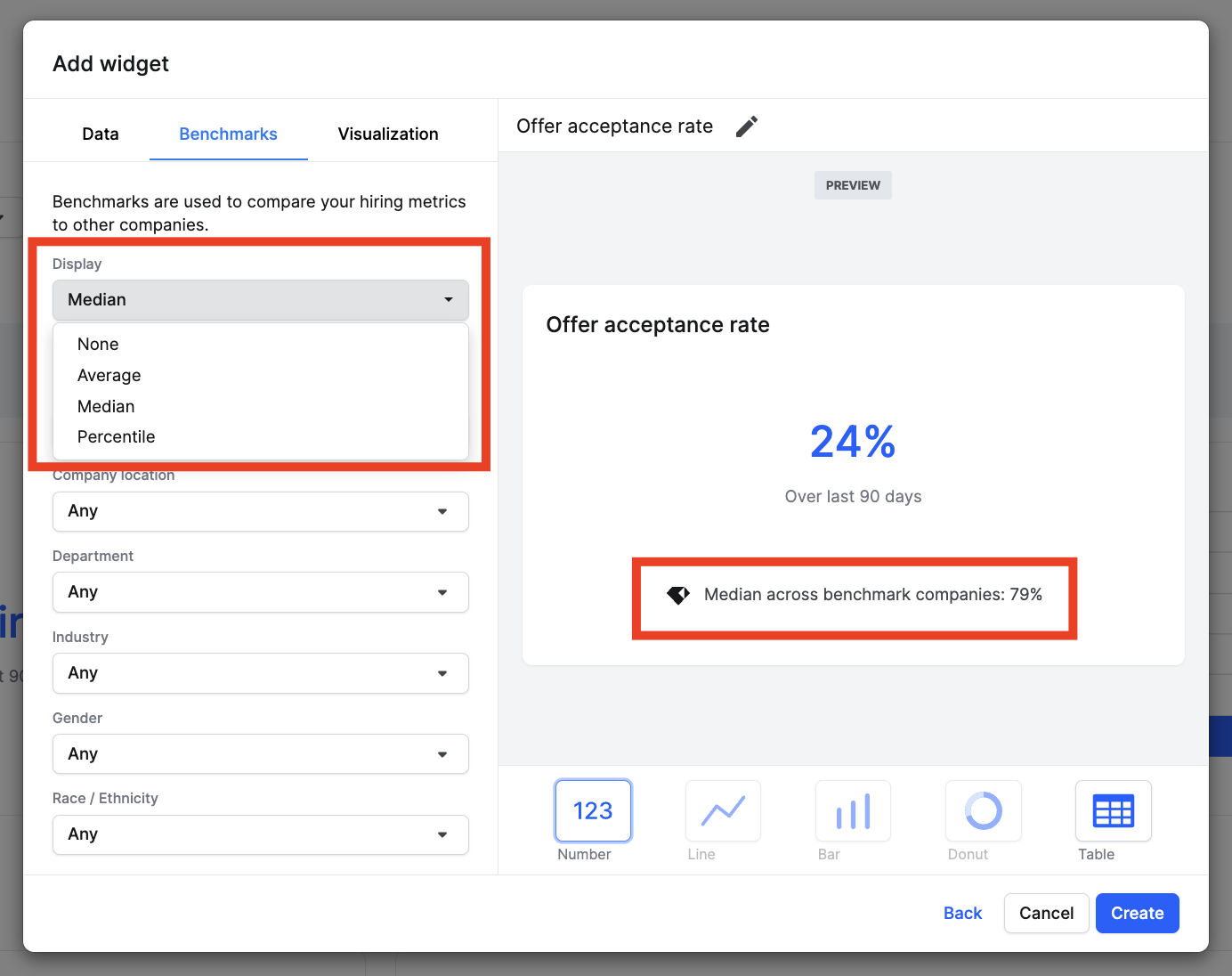Open the Company location dropdown
Viewport: 1232px width, 976px height.
261,511
